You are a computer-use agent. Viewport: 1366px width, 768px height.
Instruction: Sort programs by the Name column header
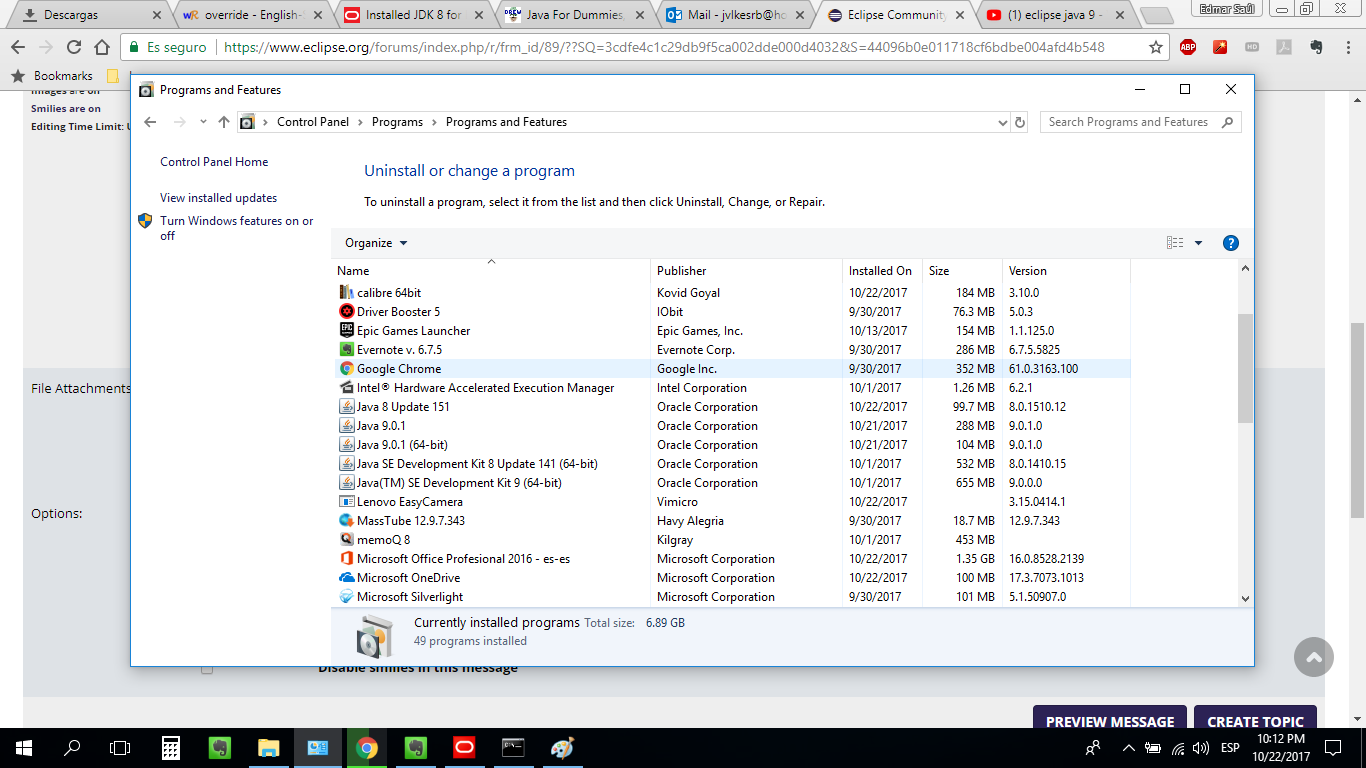[x=491, y=271]
